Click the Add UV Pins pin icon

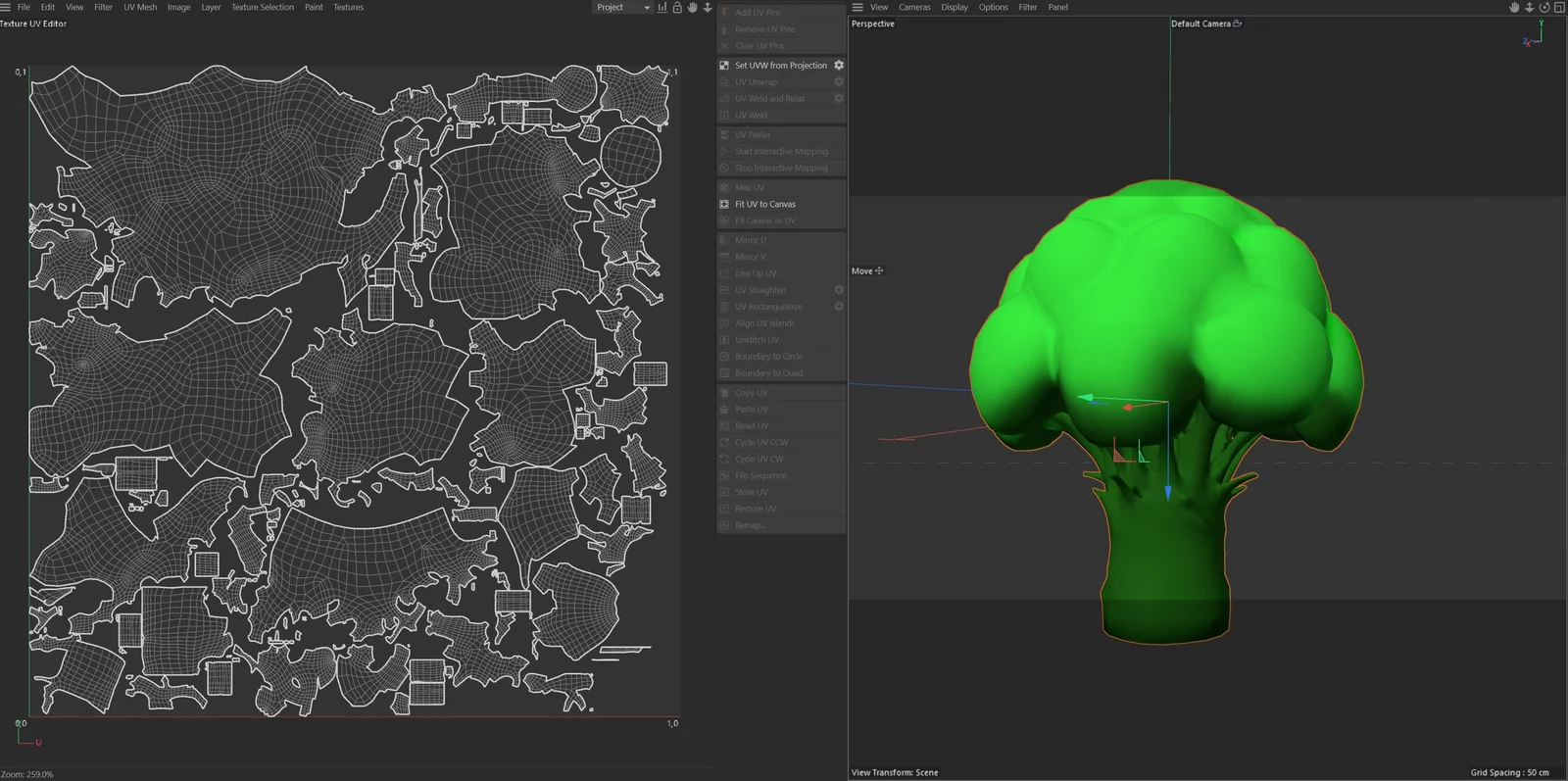724,13
